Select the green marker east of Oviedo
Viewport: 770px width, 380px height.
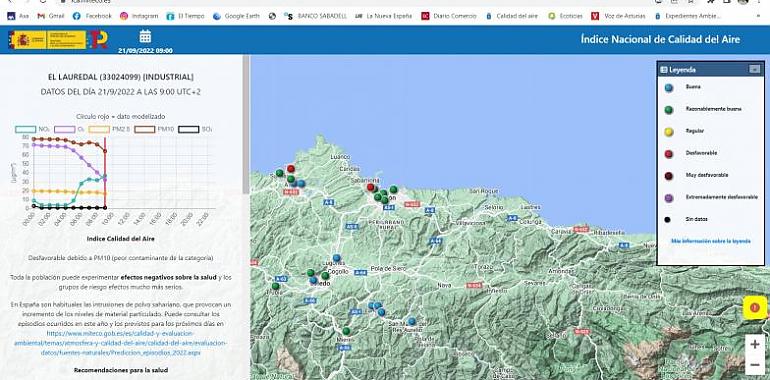tap(325, 276)
